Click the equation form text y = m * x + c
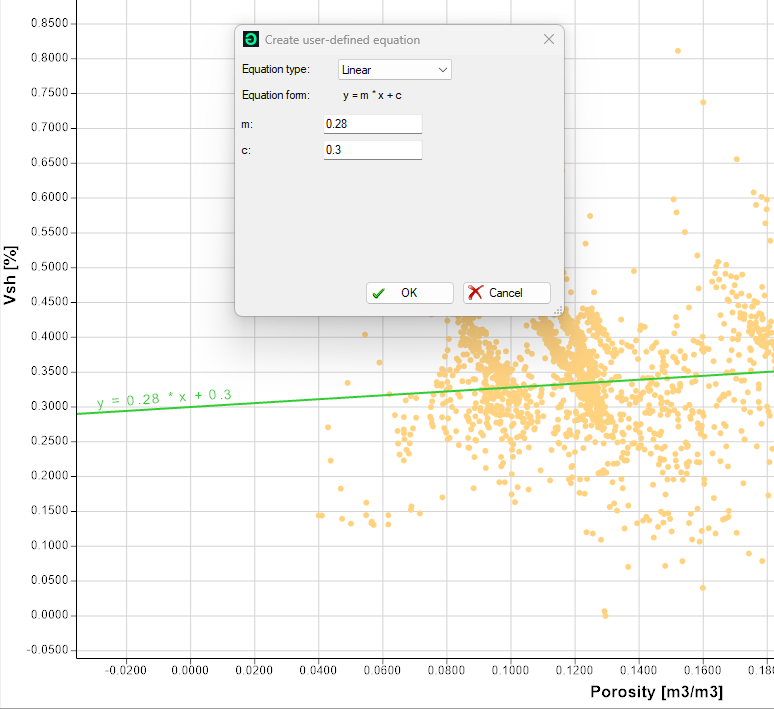 pos(372,95)
